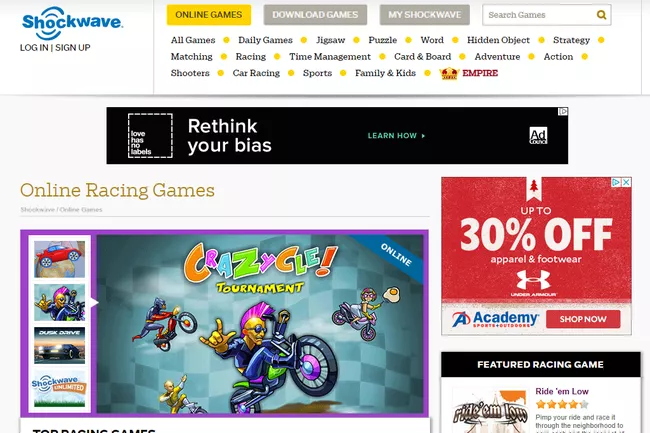Close the Under Armour ad X icon

(x=626, y=182)
